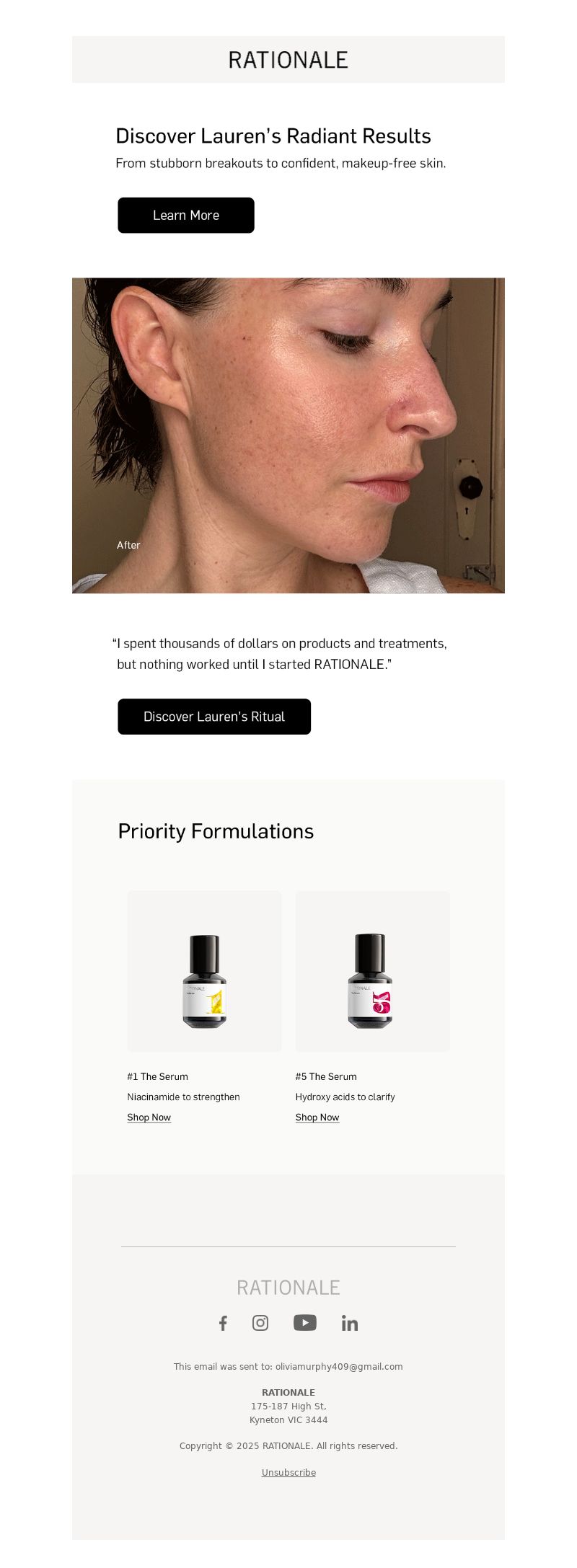The image size is (577, 1568).
Task: Click the Priority Formulations heading
Action: click(216, 831)
